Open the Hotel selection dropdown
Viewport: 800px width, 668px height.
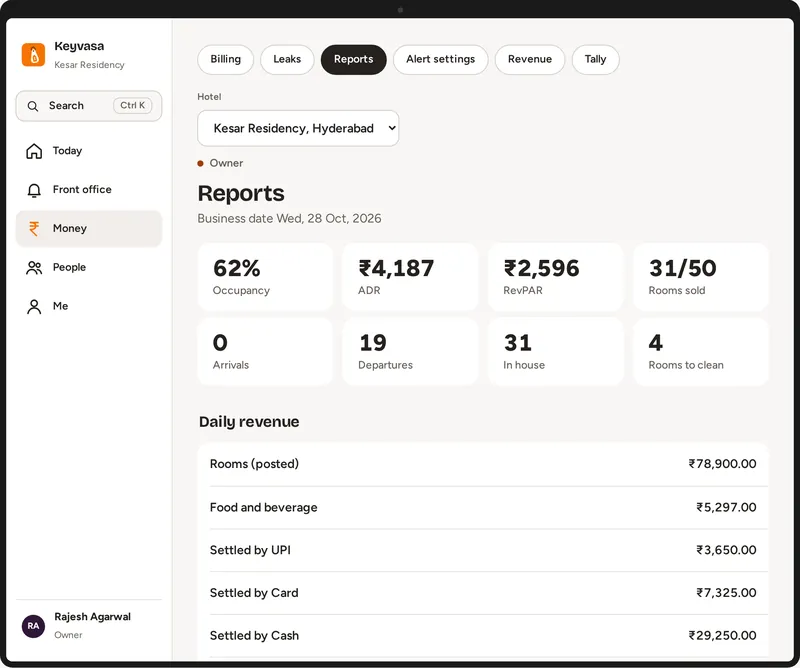pyautogui.click(x=298, y=128)
